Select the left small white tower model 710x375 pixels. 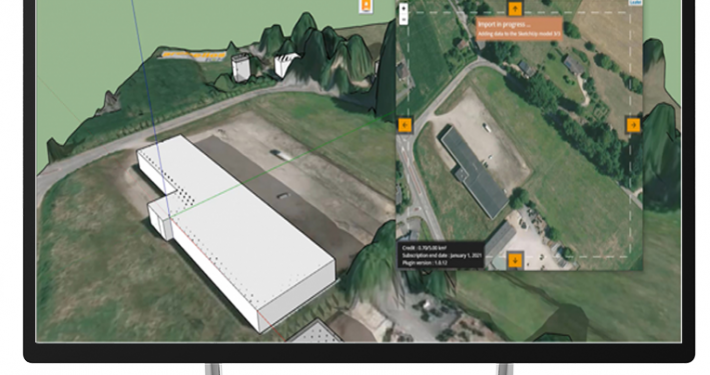[241, 67]
